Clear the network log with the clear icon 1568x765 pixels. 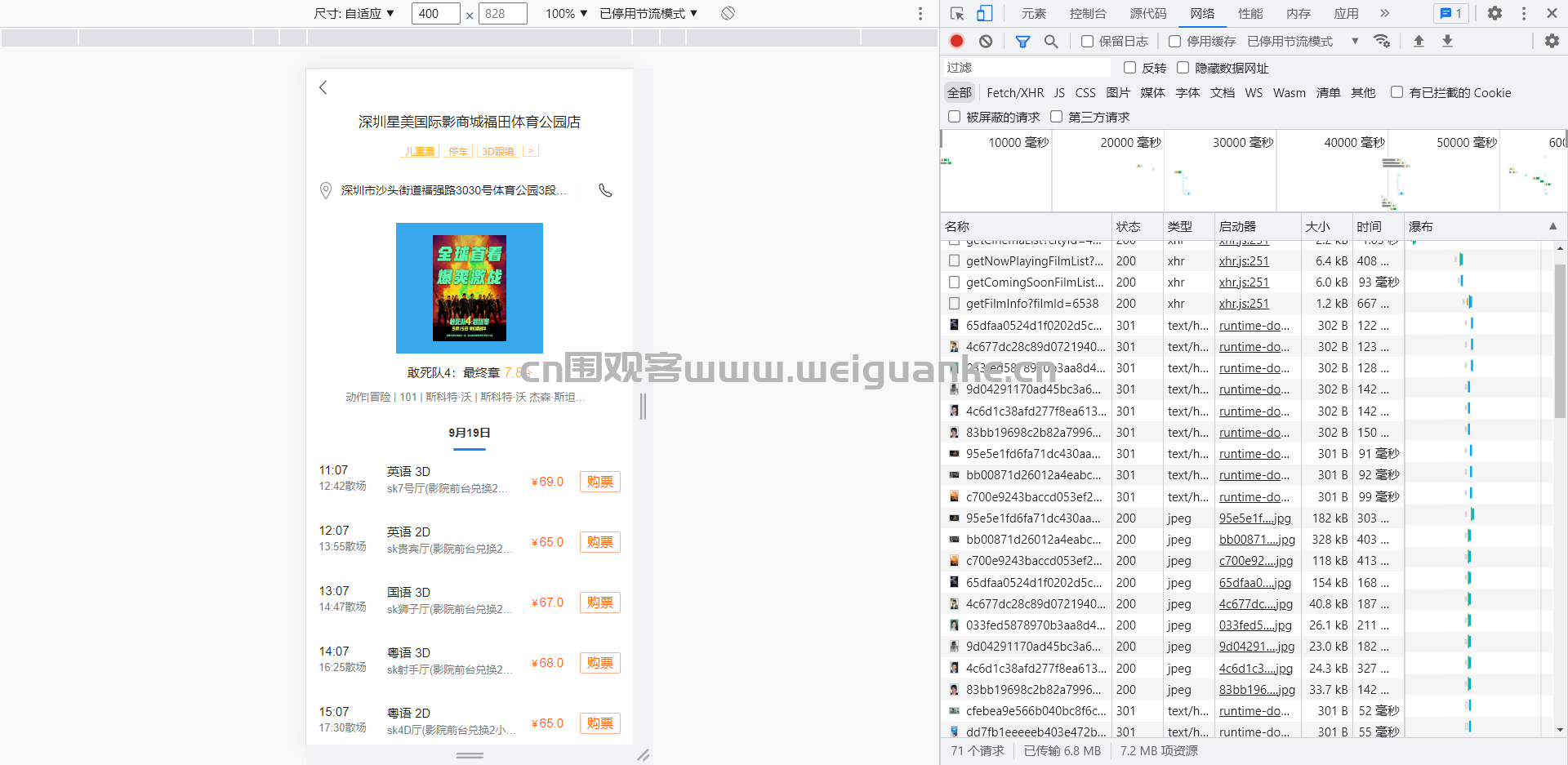[x=986, y=41]
